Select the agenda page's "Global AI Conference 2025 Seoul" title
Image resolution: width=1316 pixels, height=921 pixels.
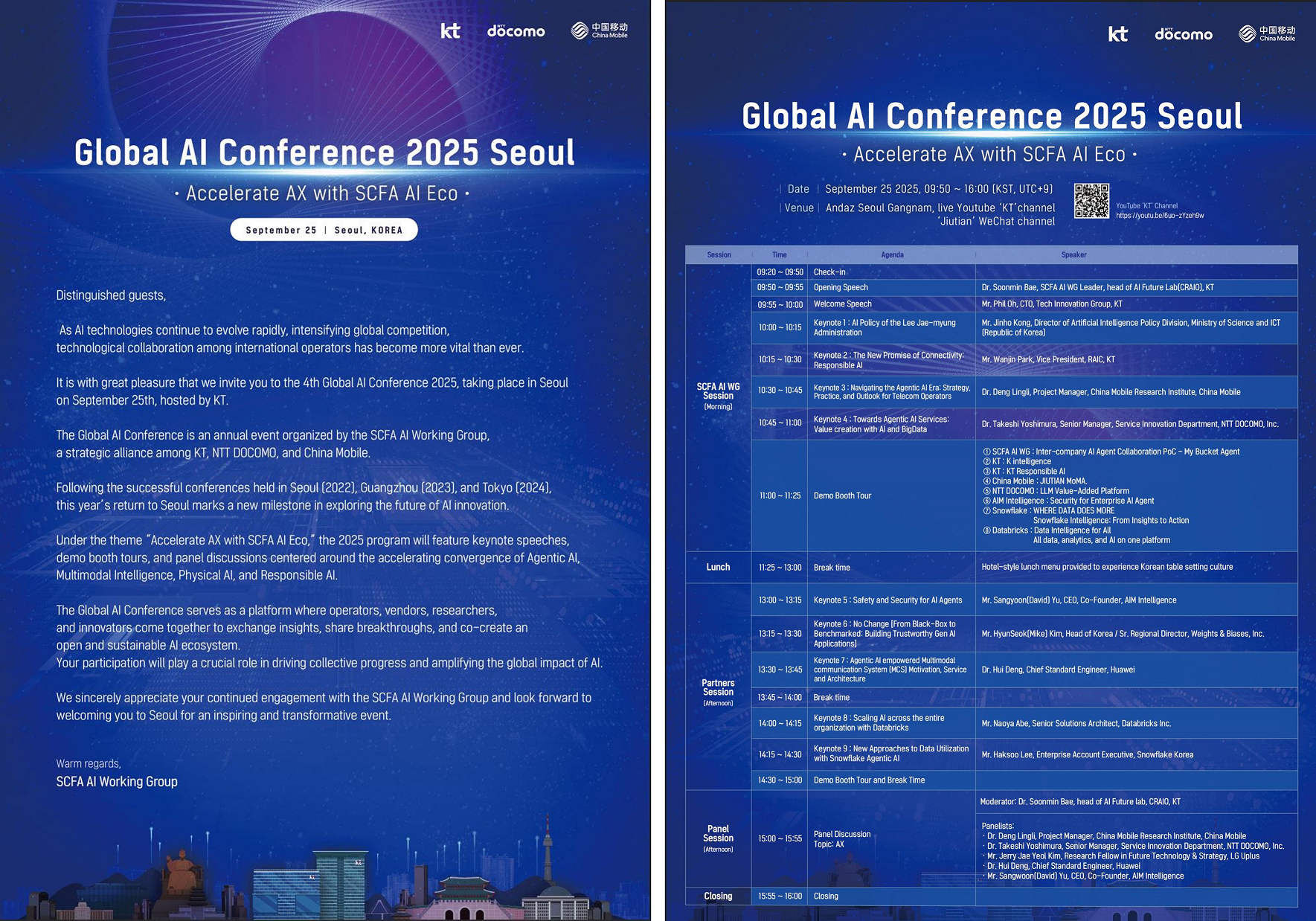coord(992,116)
